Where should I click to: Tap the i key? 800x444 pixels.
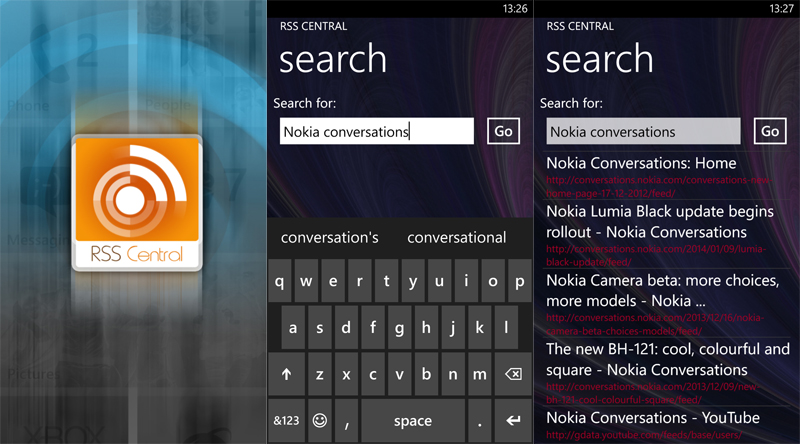coord(466,281)
